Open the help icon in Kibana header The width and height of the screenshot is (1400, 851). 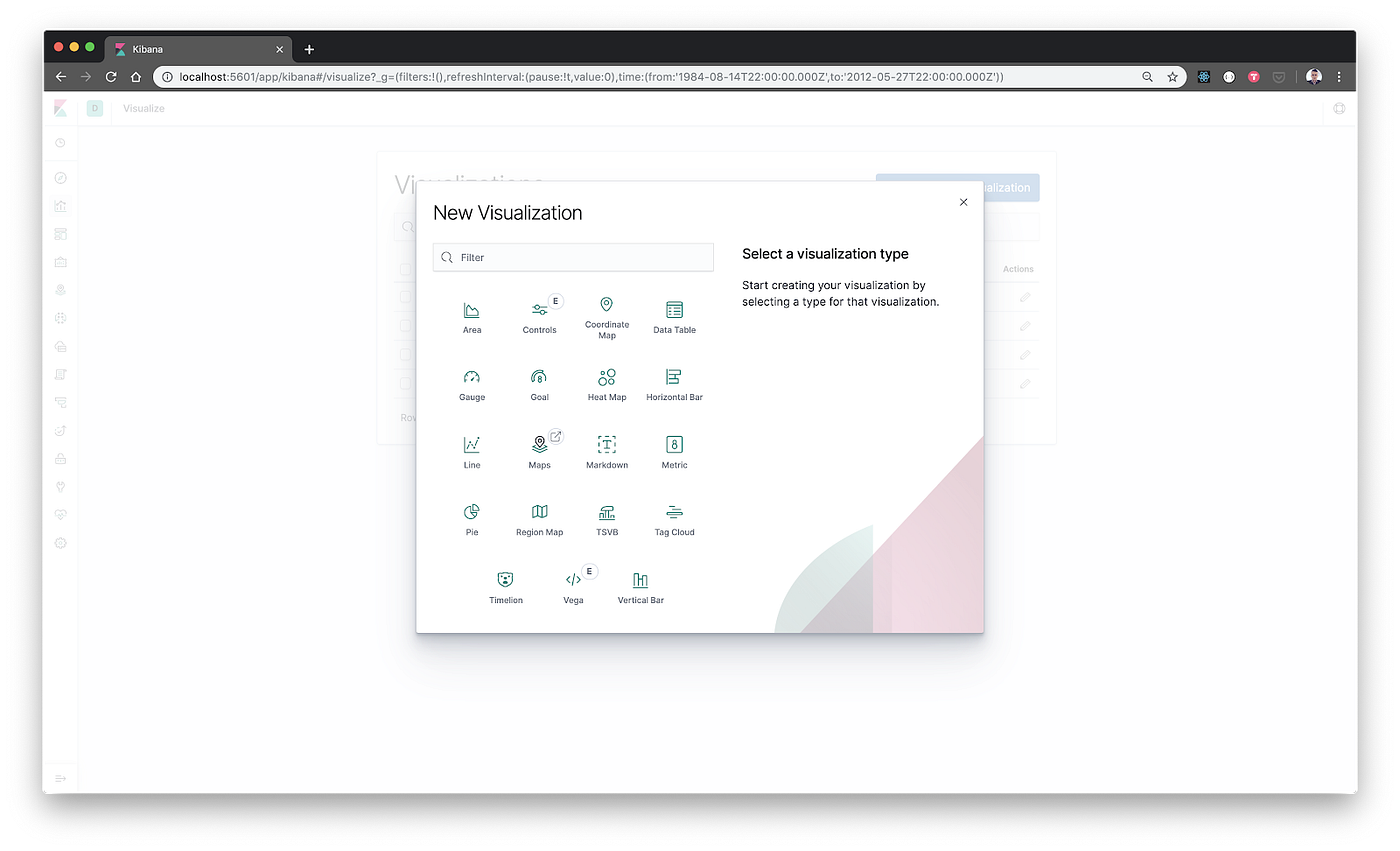1339,108
